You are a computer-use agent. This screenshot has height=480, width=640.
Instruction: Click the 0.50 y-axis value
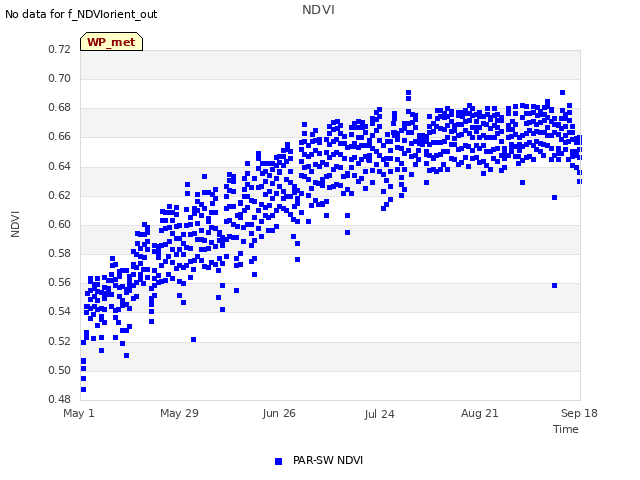60,370
